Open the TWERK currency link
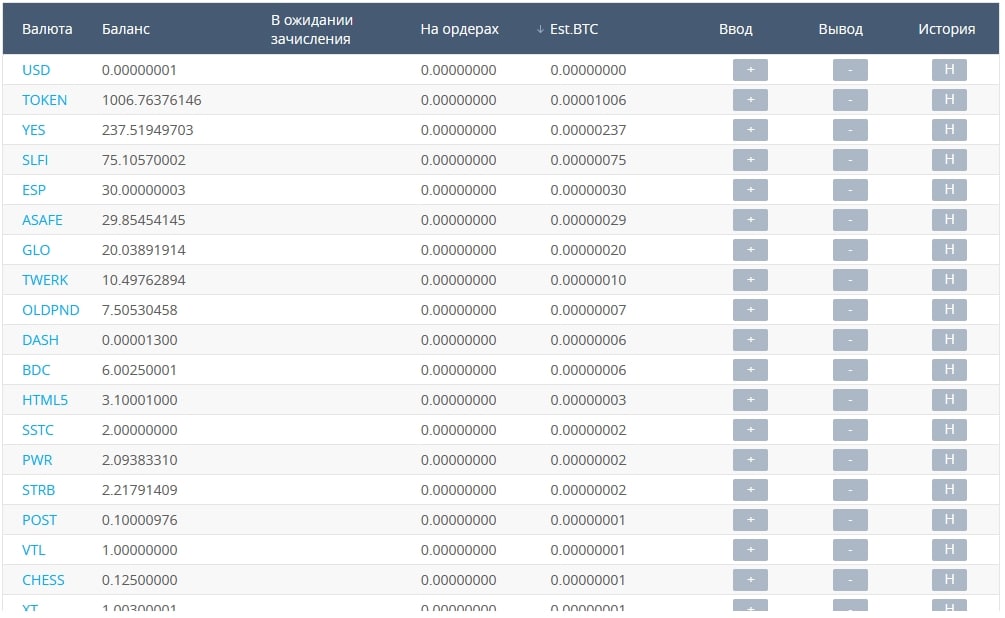 [x=45, y=280]
